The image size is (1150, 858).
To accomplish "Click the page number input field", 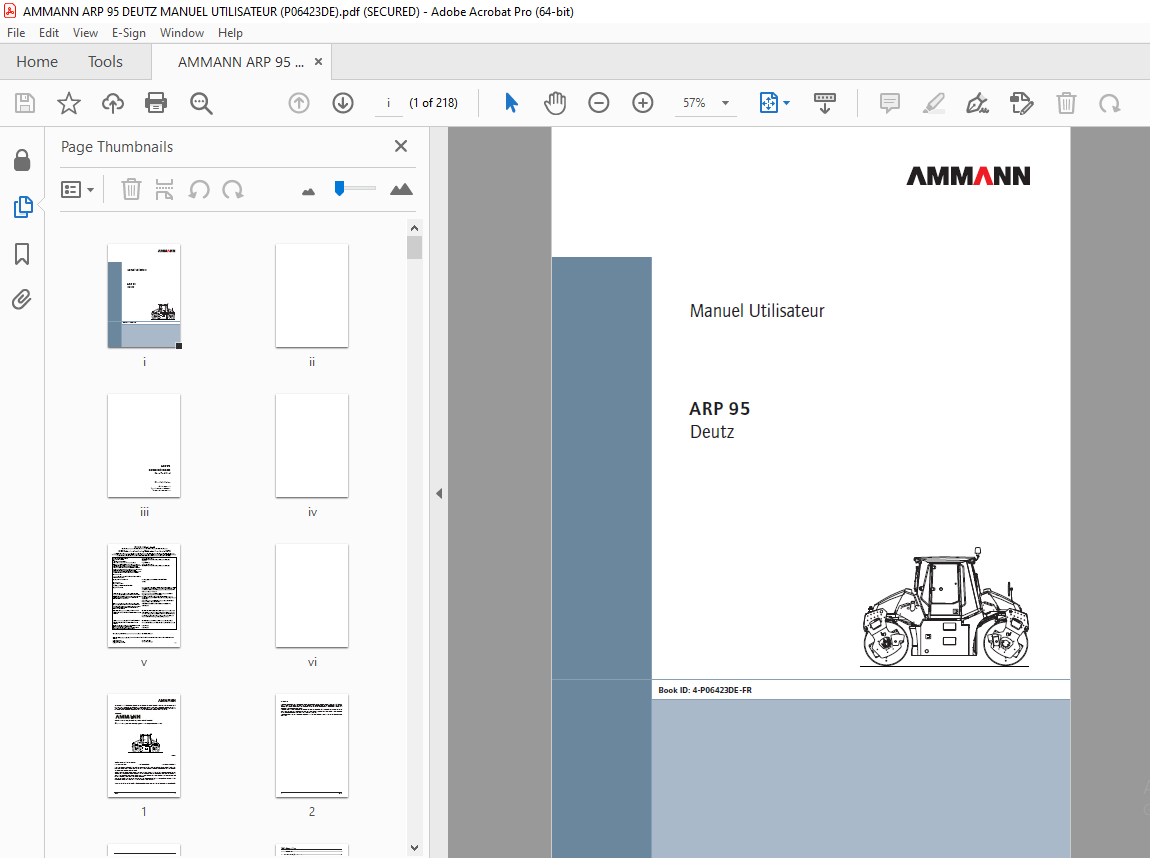I will [x=389, y=103].
